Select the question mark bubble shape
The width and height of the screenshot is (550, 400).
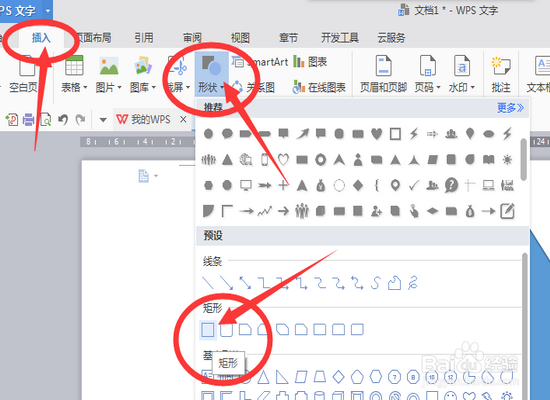tap(451, 185)
